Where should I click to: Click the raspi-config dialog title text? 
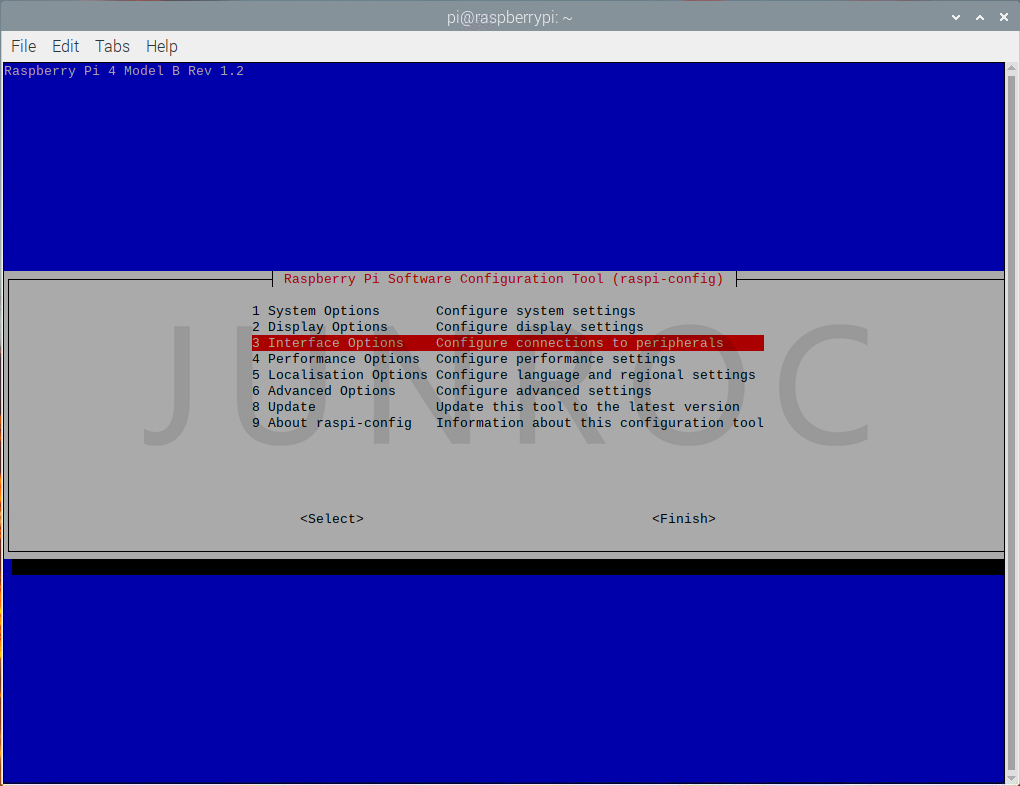tap(503, 278)
